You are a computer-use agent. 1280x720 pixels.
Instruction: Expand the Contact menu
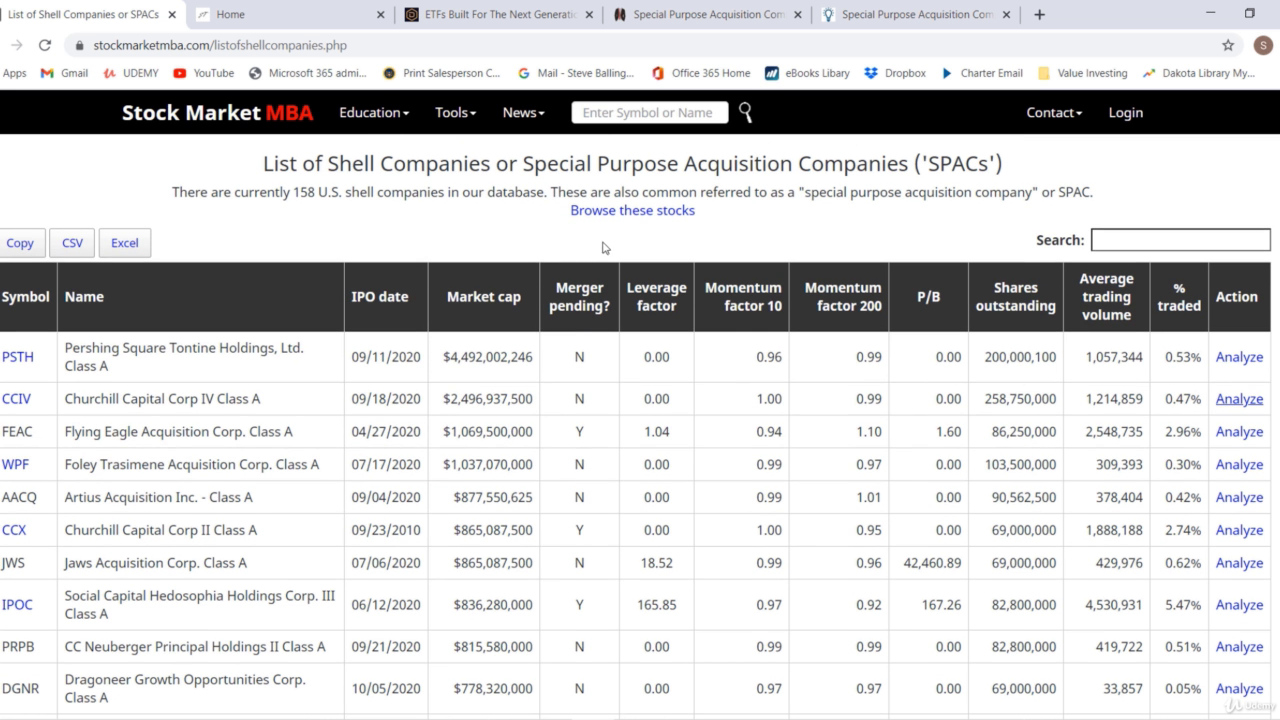[1054, 113]
